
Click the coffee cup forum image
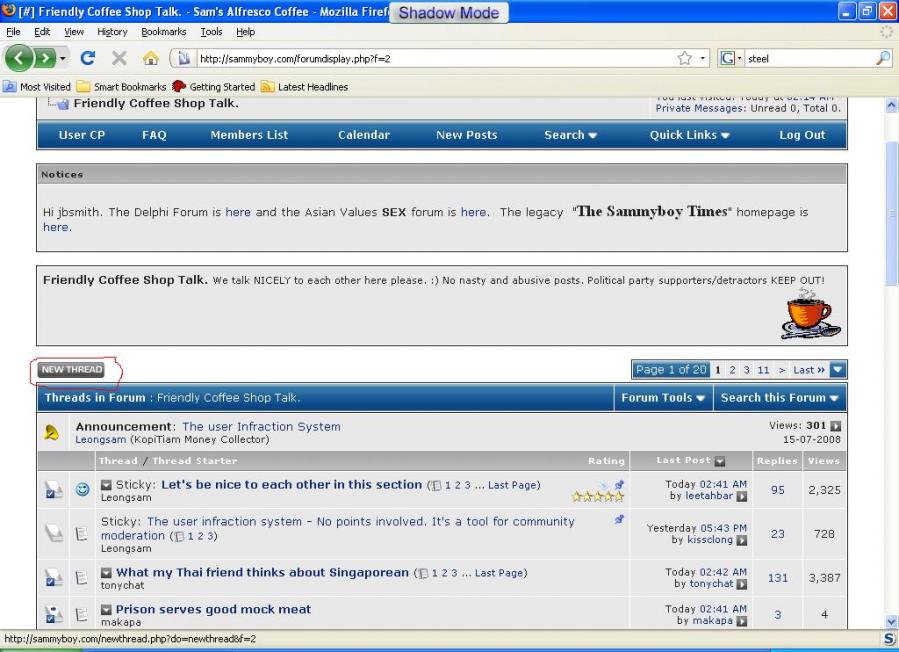click(x=811, y=313)
